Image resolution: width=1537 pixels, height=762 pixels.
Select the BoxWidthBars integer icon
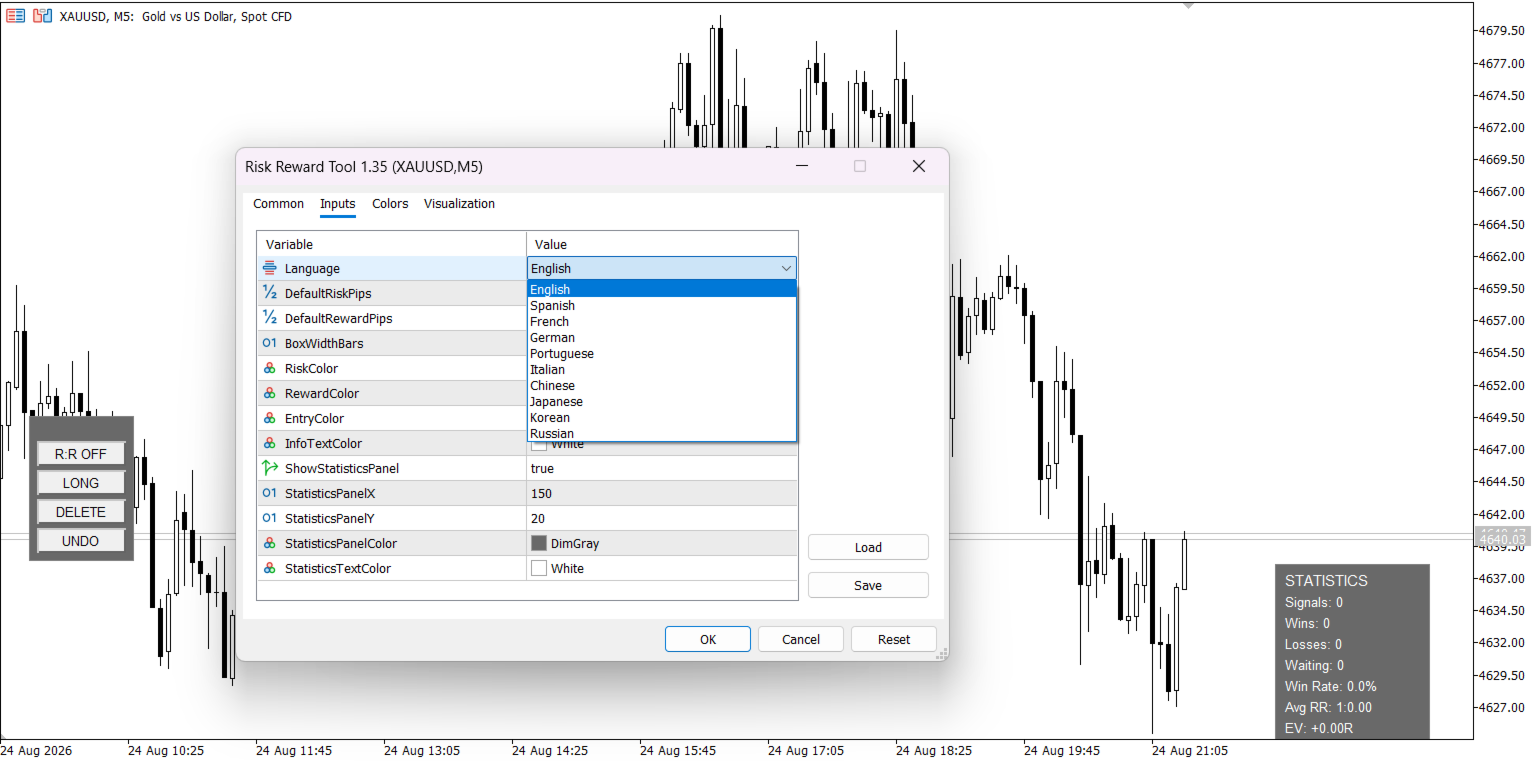[270, 343]
